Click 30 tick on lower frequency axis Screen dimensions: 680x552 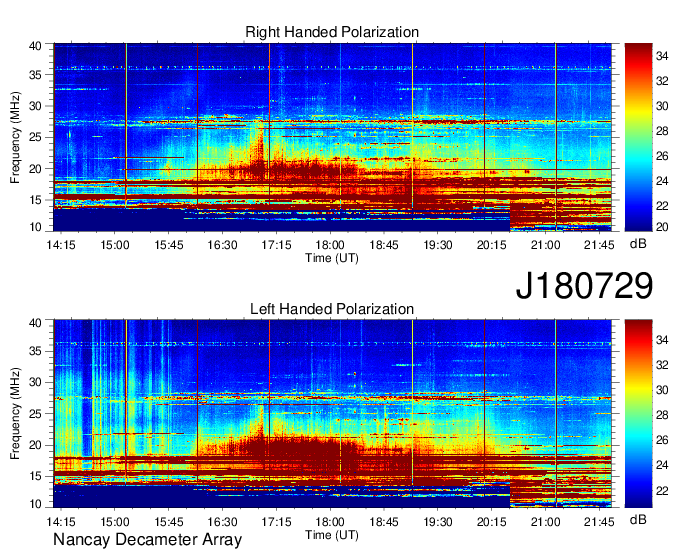35,382
